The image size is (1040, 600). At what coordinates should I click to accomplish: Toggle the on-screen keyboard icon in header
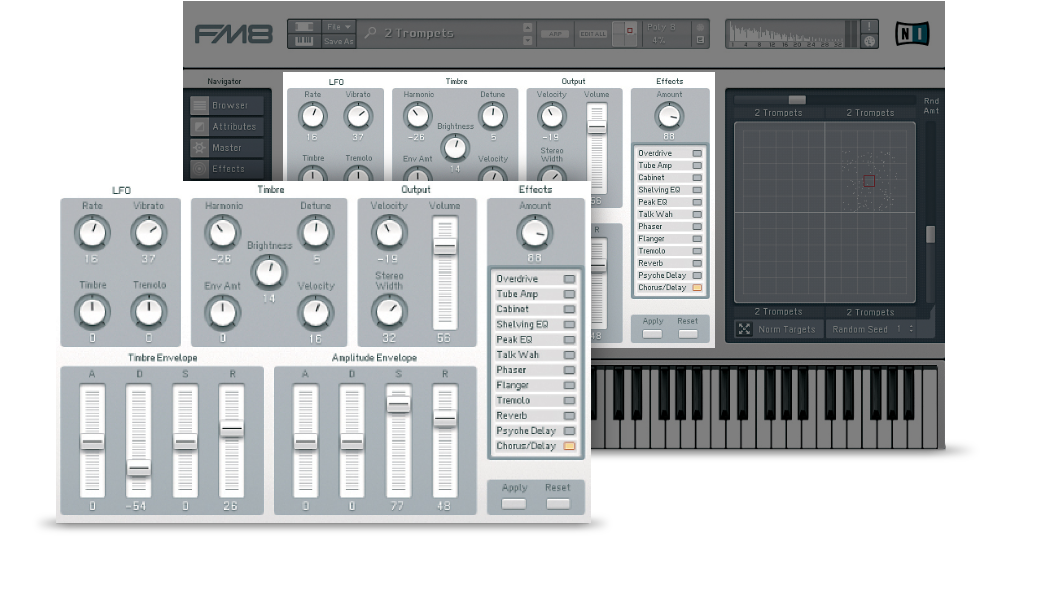click(x=304, y=41)
